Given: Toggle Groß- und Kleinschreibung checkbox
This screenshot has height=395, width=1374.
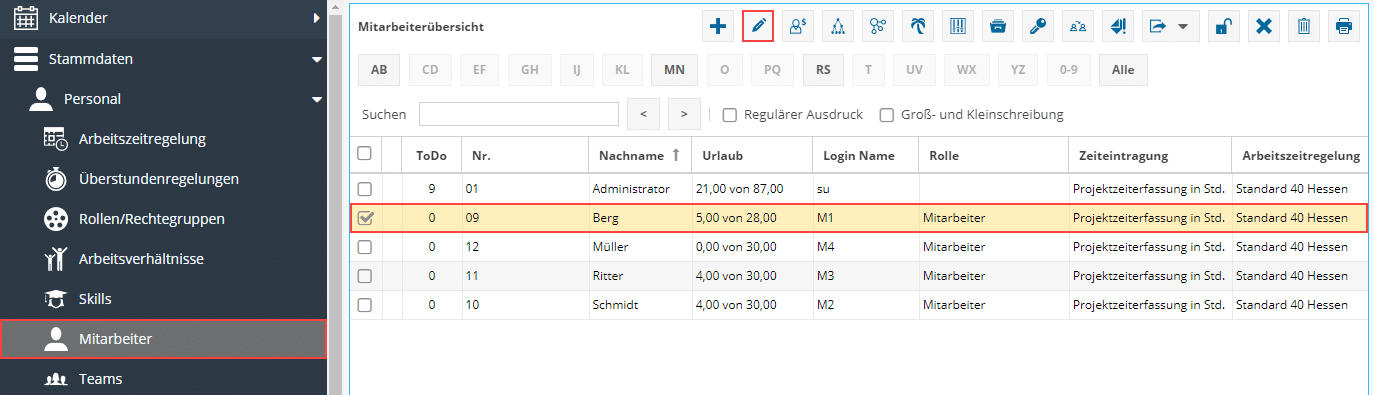Looking at the screenshot, I should click(x=886, y=114).
